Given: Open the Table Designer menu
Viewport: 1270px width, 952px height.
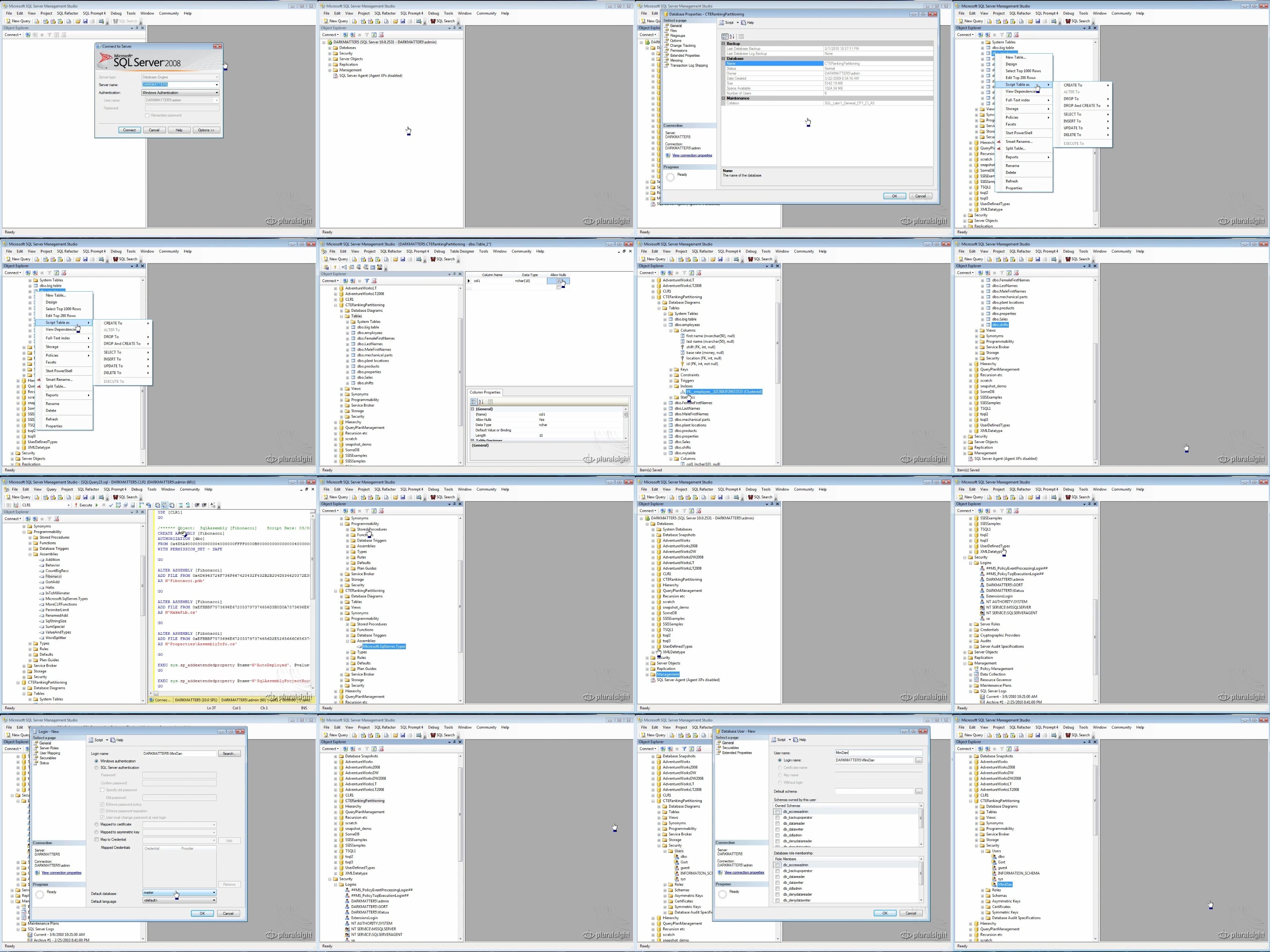Looking at the screenshot, I should coord(462,251).
